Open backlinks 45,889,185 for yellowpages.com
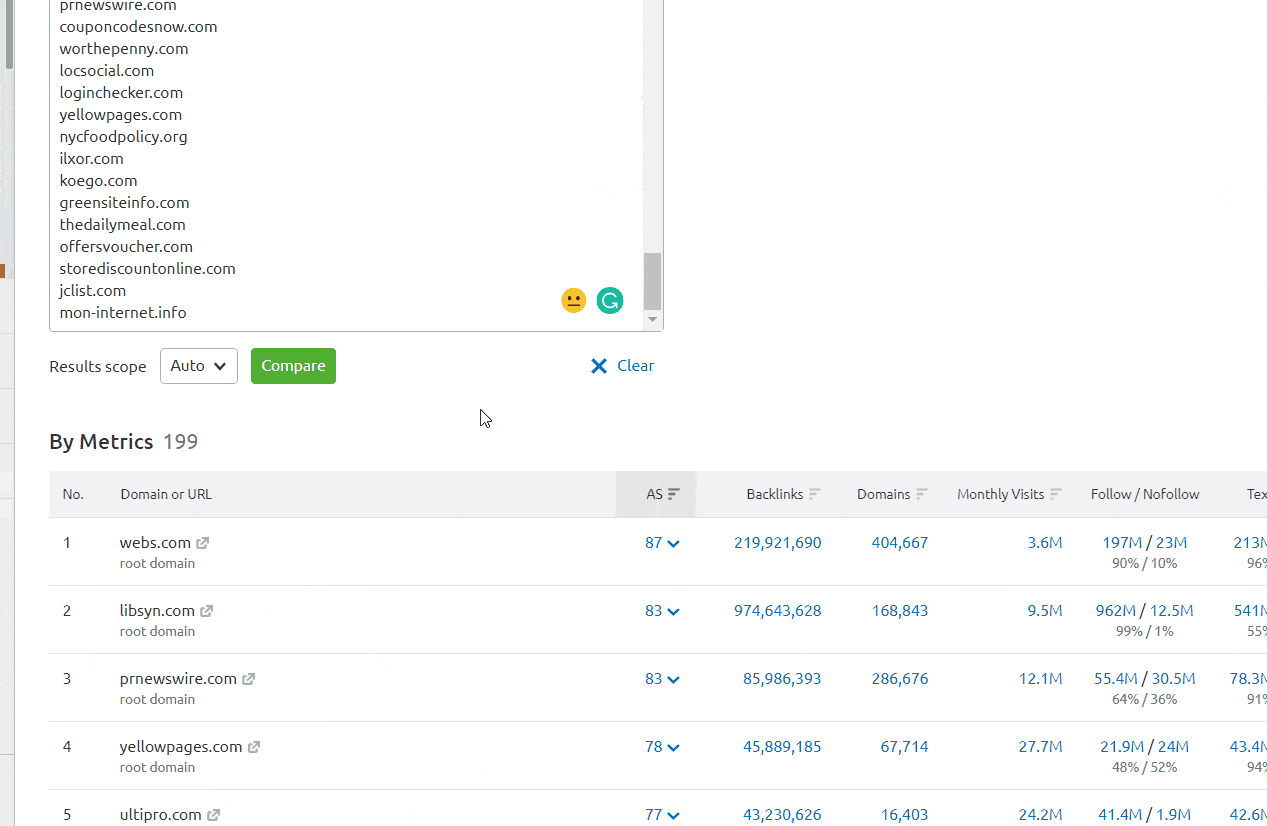This screenshot has width=1267, height=826. (782, 747)
